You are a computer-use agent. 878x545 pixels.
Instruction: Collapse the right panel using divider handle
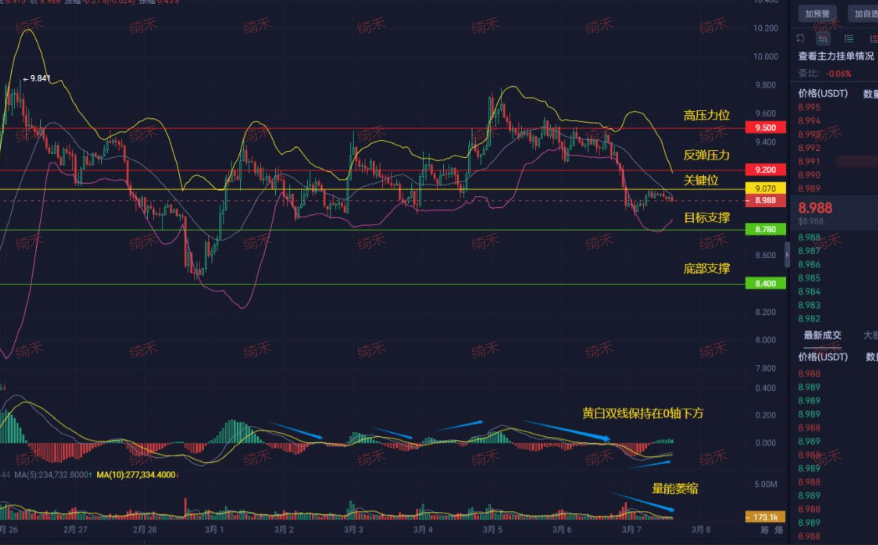787,255
